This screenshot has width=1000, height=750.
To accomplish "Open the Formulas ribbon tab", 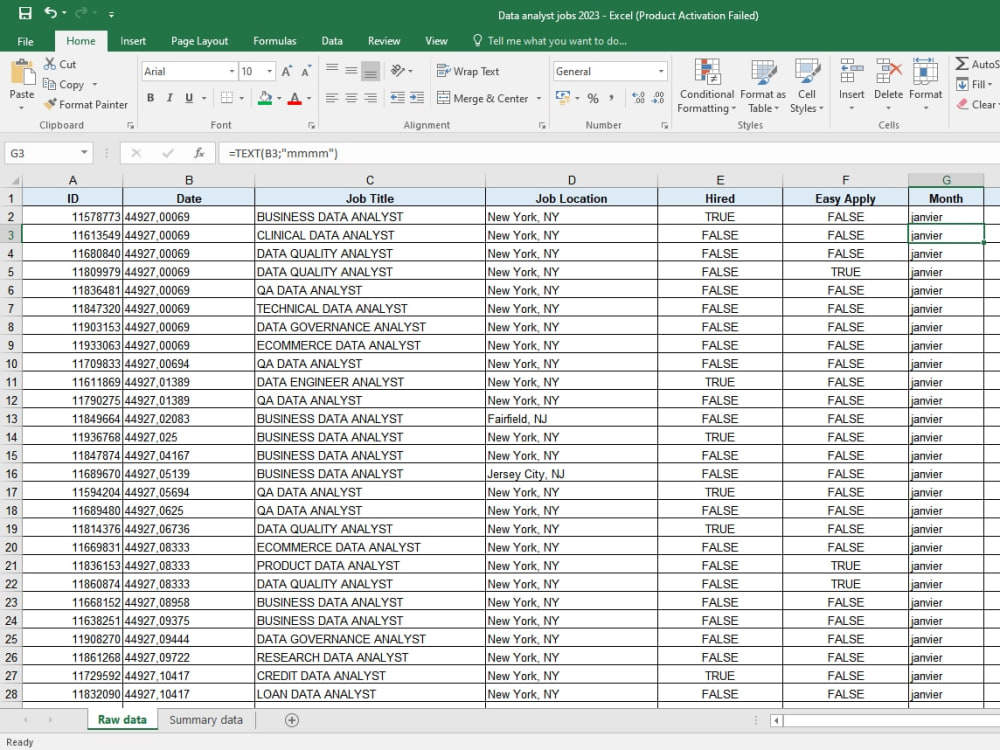I will pos(275,41).
